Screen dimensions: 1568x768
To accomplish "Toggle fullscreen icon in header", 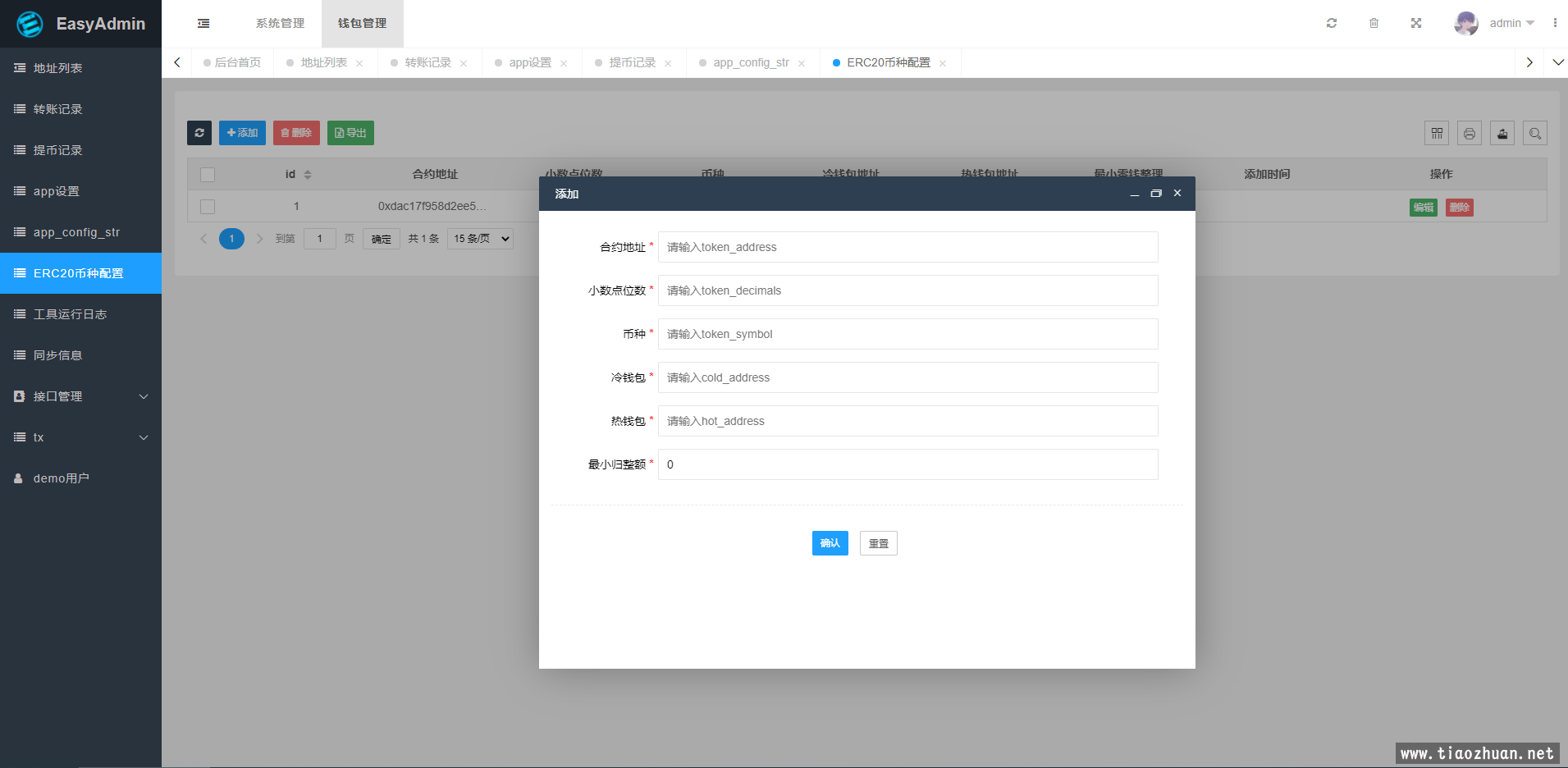I will pos(1416,23).
